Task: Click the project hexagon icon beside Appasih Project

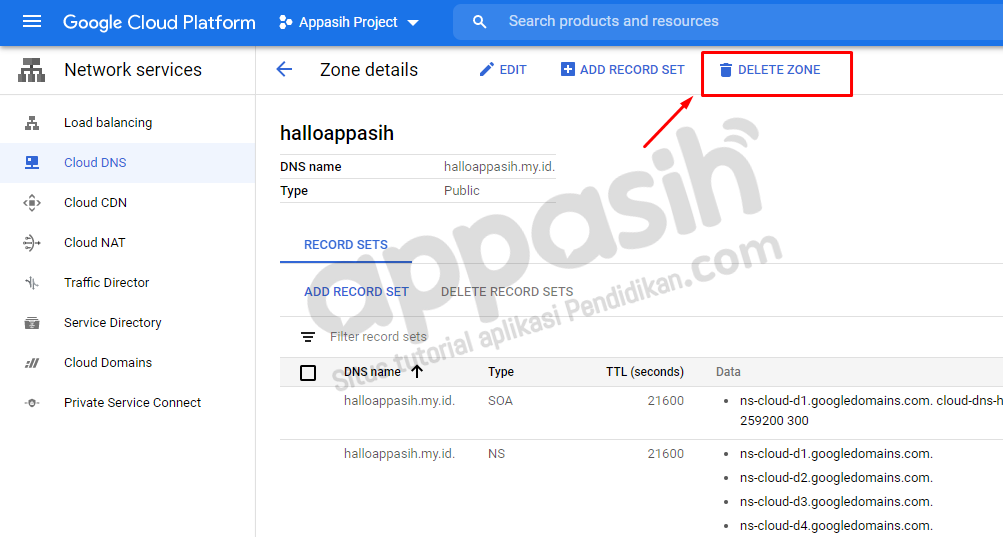Action: click(x=285, y=22)
